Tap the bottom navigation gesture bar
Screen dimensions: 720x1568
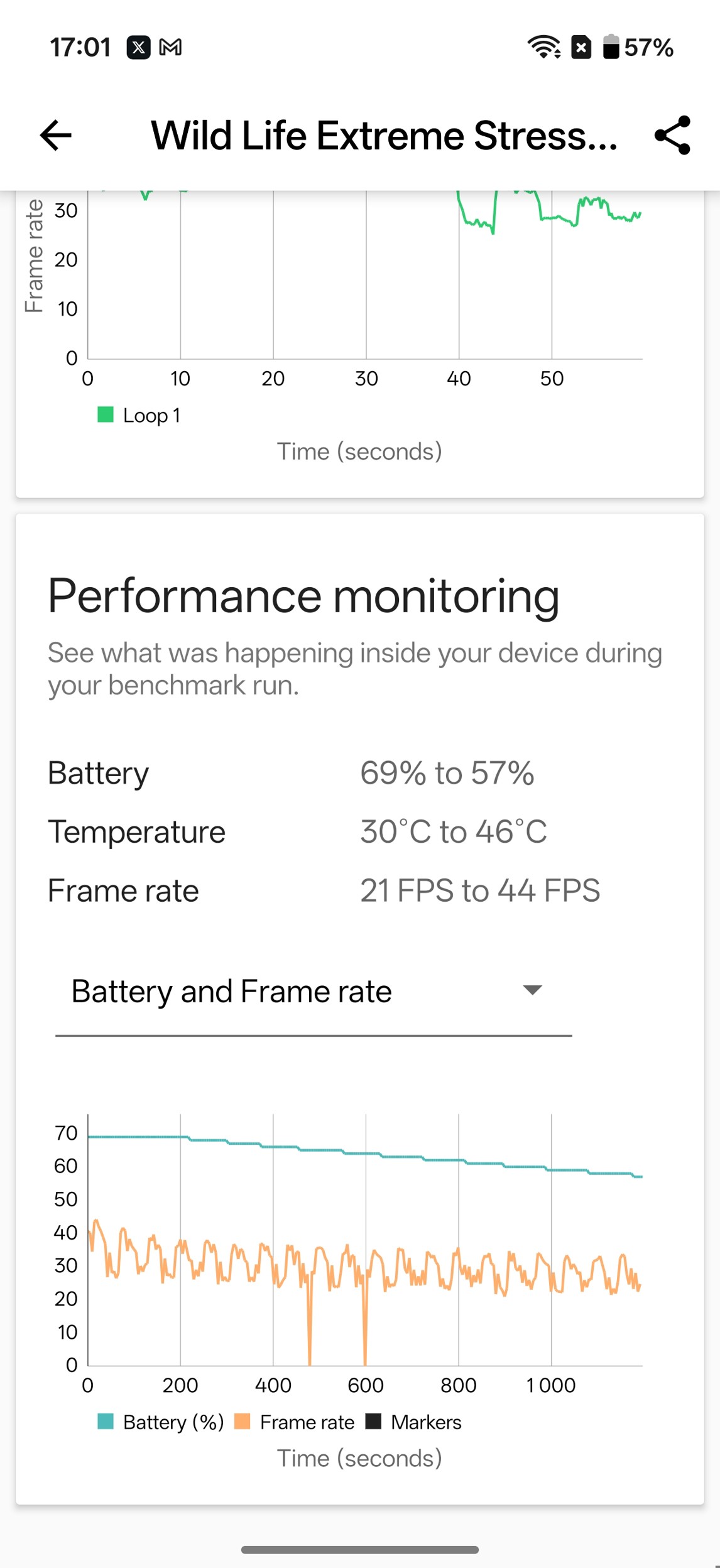[359, 1549]
